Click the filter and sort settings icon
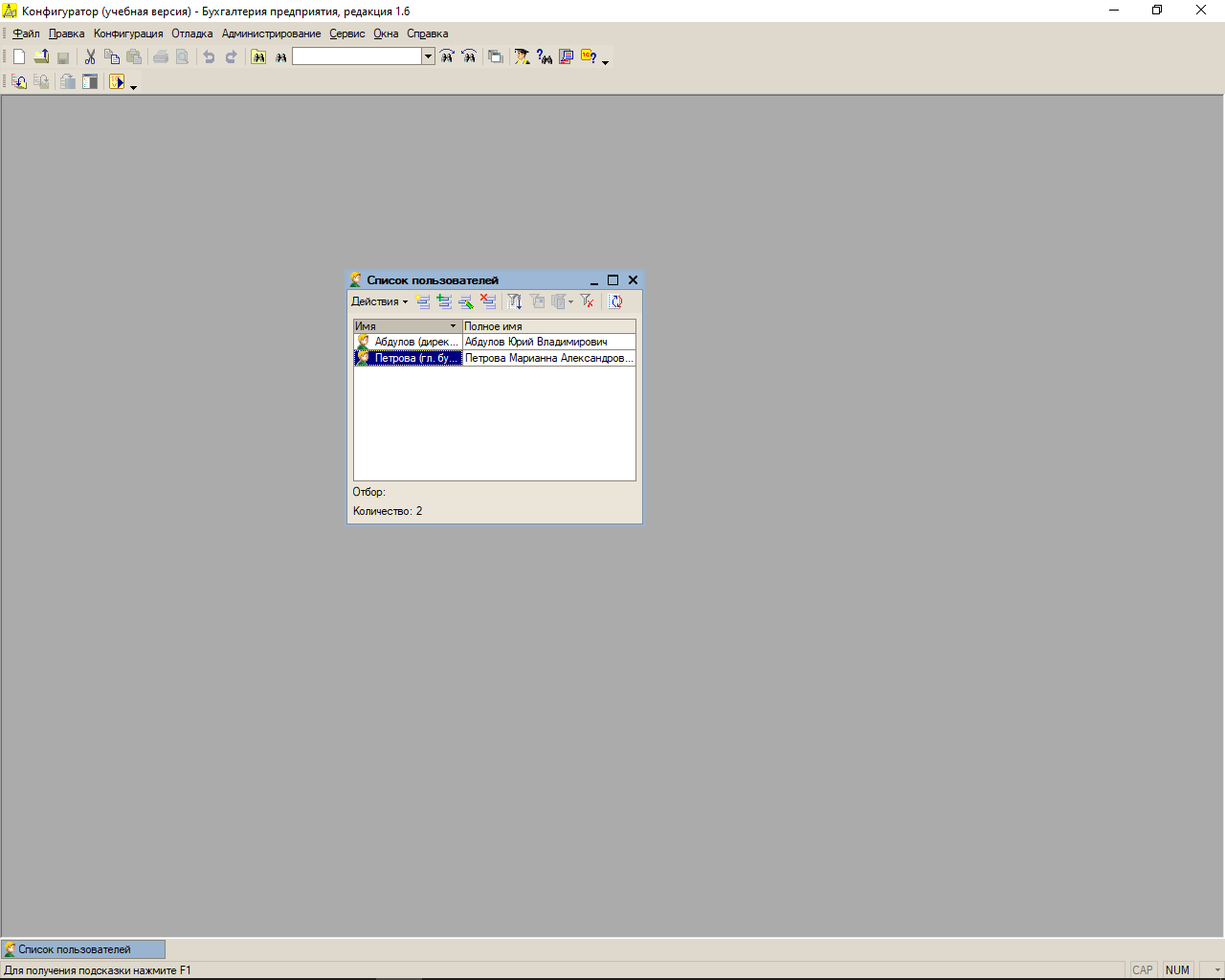1225x980 pixels. pyautogui.click(x=515, y=301)
